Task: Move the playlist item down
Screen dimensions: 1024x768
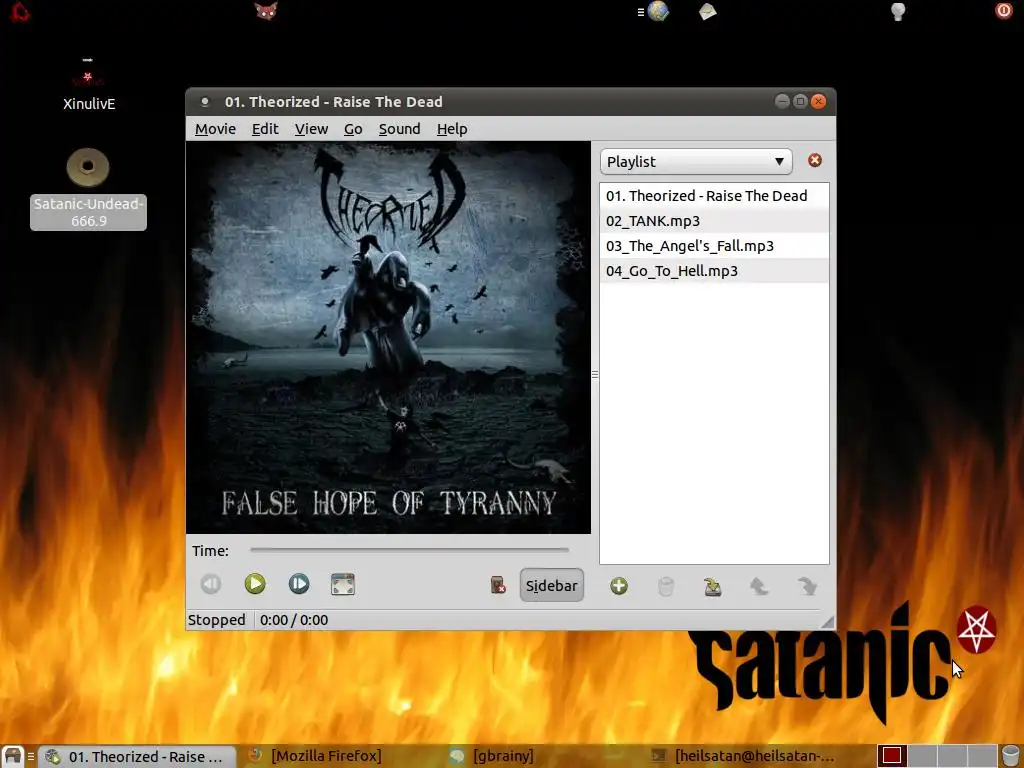Action: tap(807, 586)
